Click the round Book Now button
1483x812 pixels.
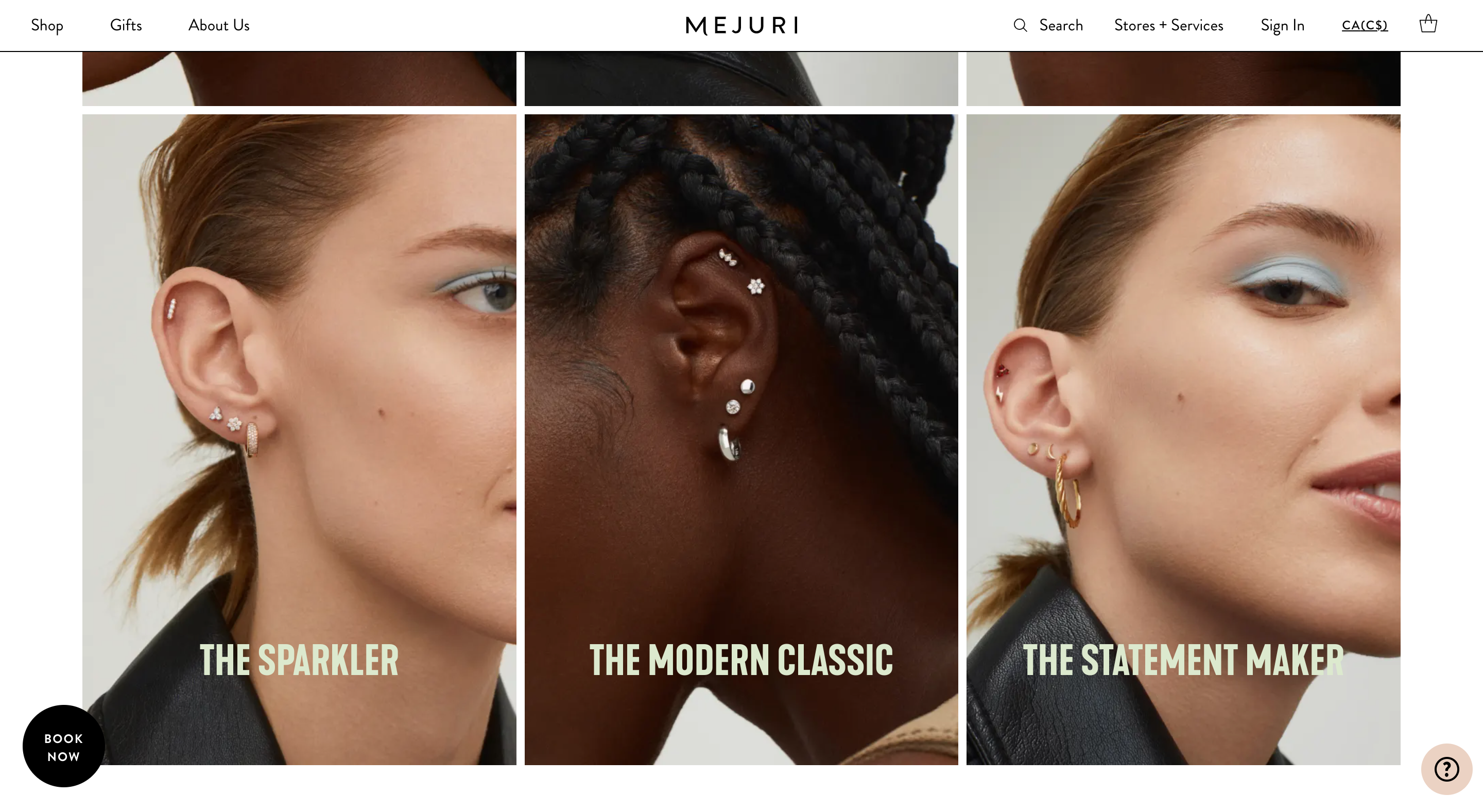tap(63, 747)
